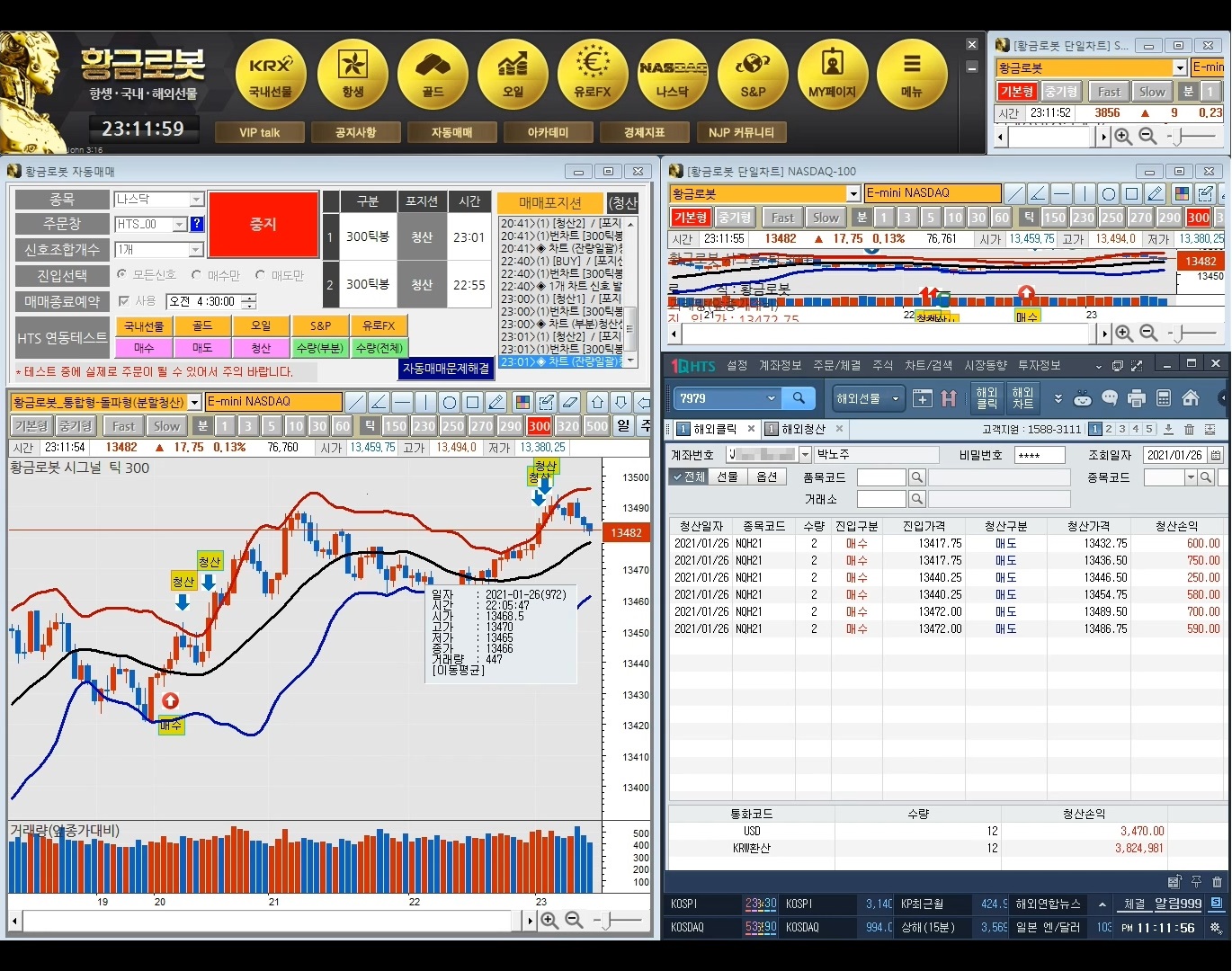The height and width of the screenshot is (971, 1232).
Task: Toggle 선물 filter button
Action: tap(728, 477)
